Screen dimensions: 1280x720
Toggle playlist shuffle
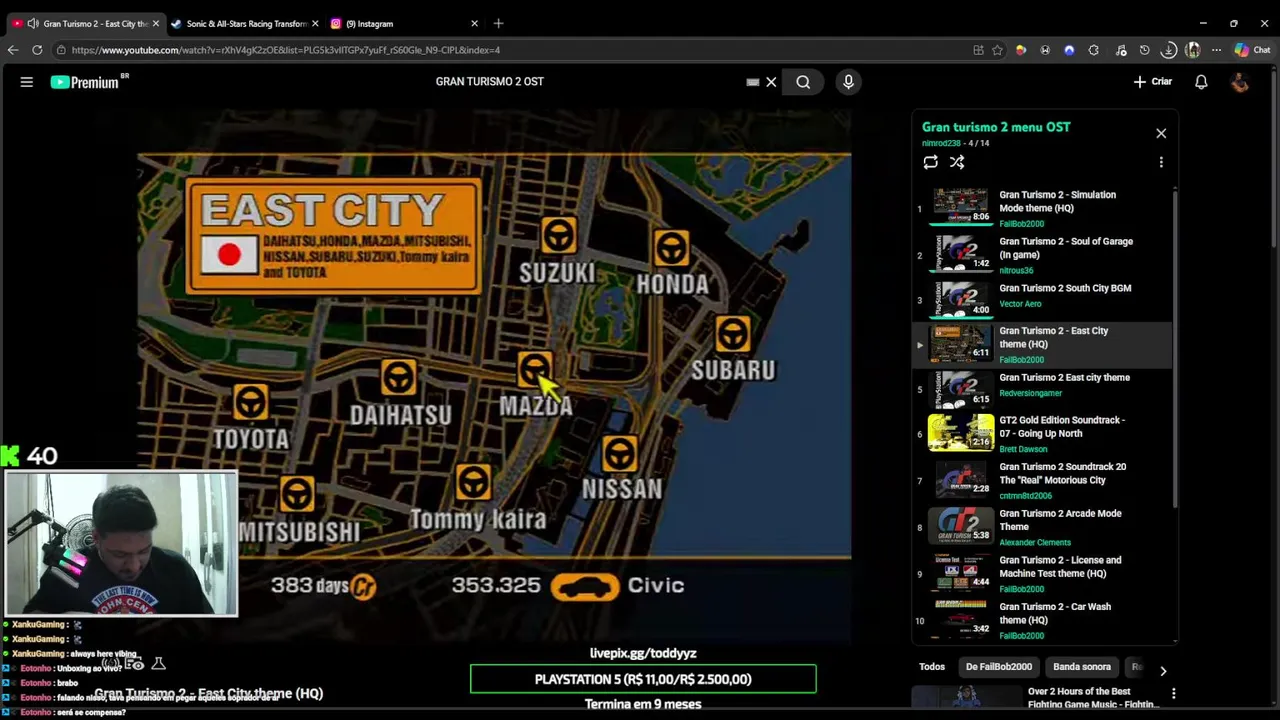pyautogui.click(x=957, y=162)
